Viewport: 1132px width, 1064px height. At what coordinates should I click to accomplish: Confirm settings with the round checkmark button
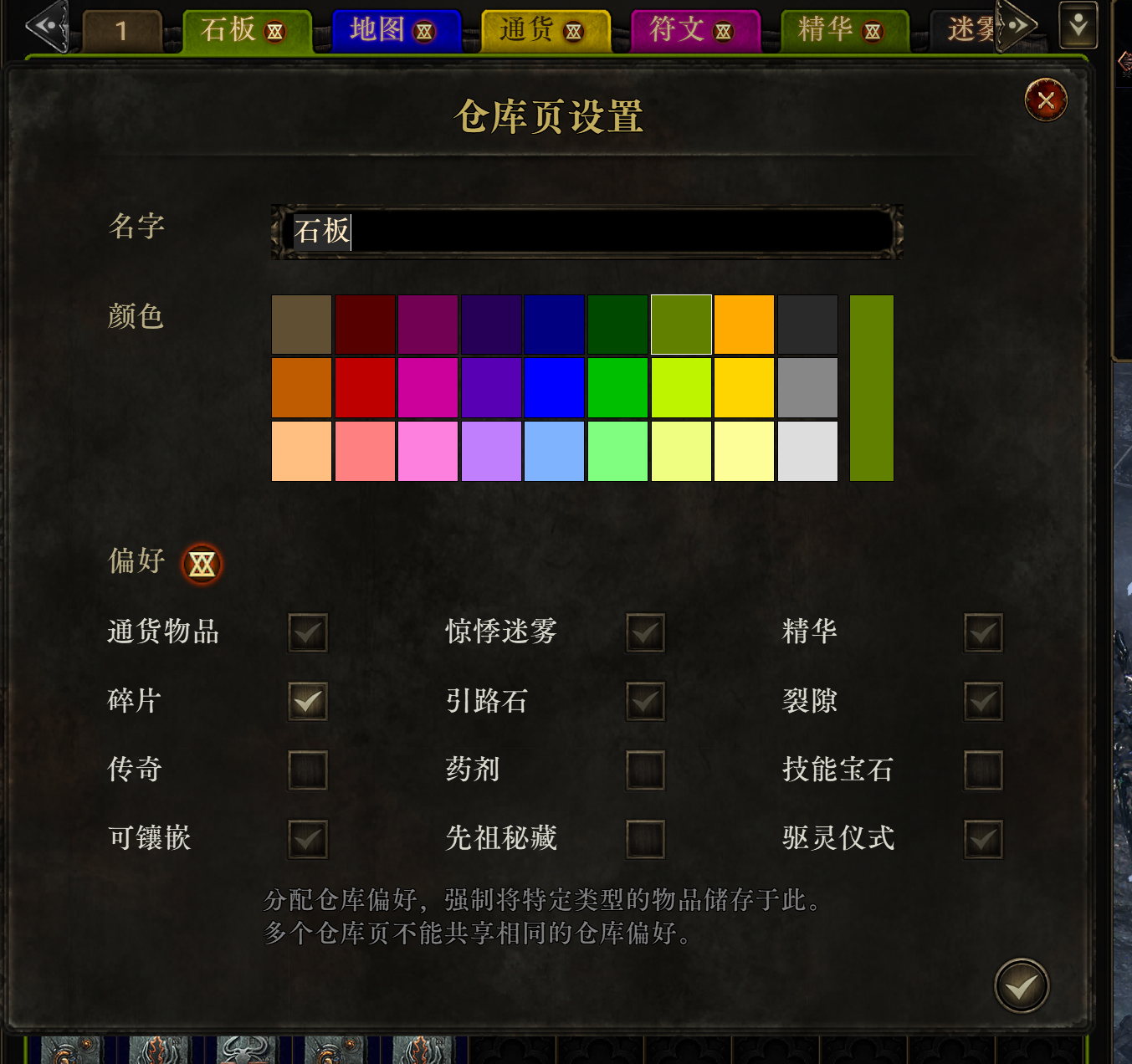(1022, 986)
